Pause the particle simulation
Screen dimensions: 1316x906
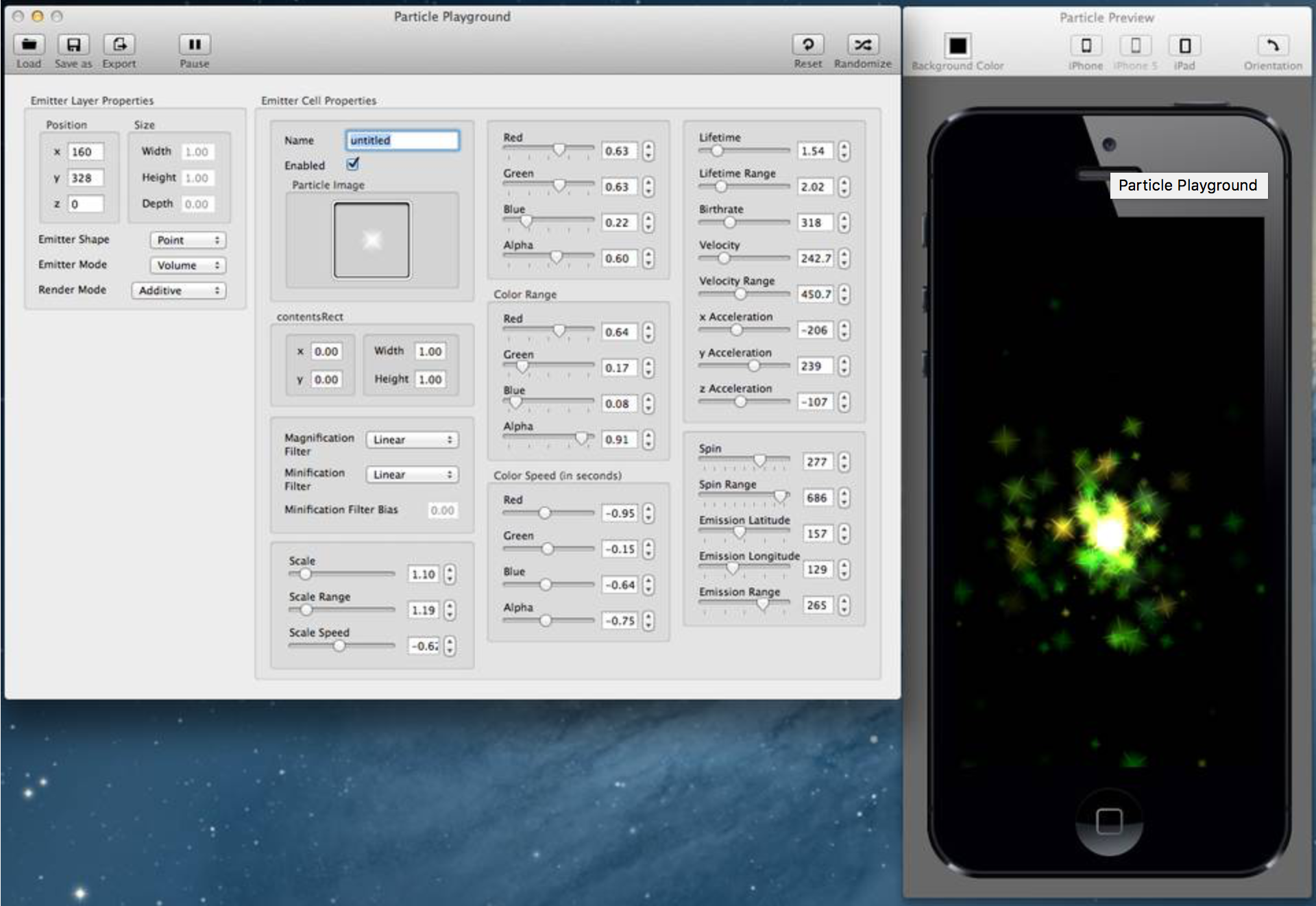coord(195,45)
